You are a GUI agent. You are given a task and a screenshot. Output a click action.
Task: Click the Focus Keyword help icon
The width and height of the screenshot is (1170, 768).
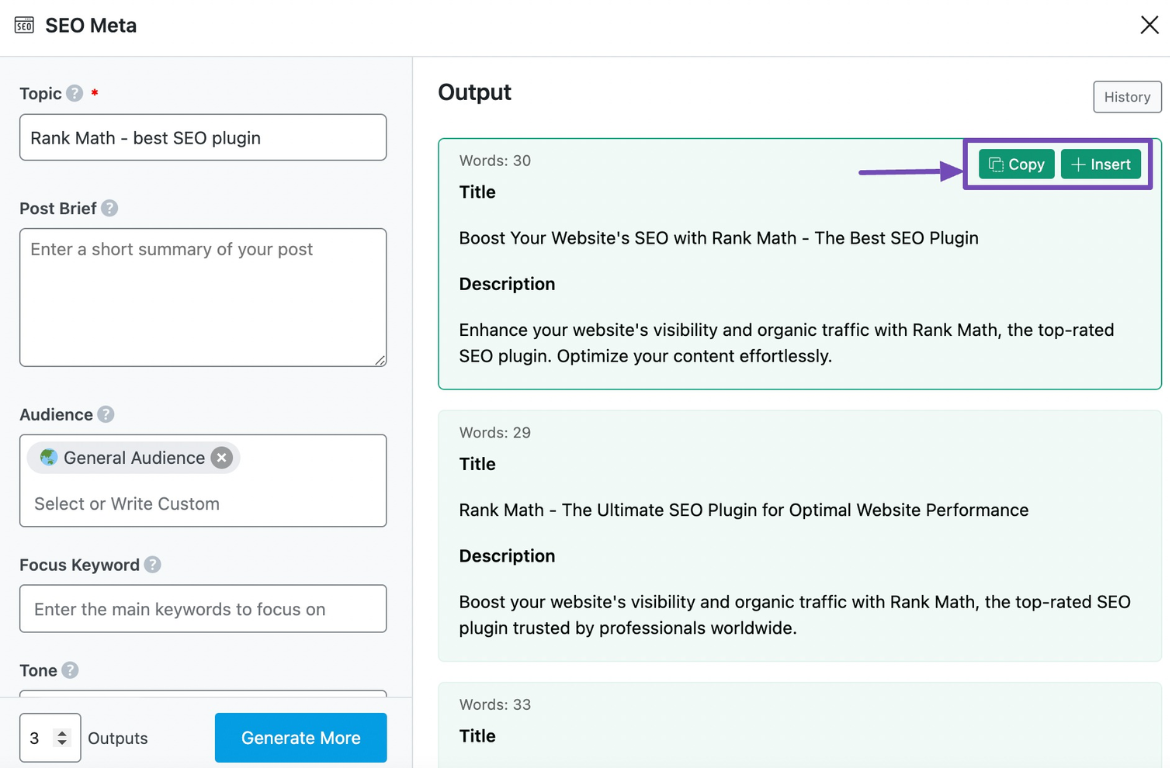(152, 565)
